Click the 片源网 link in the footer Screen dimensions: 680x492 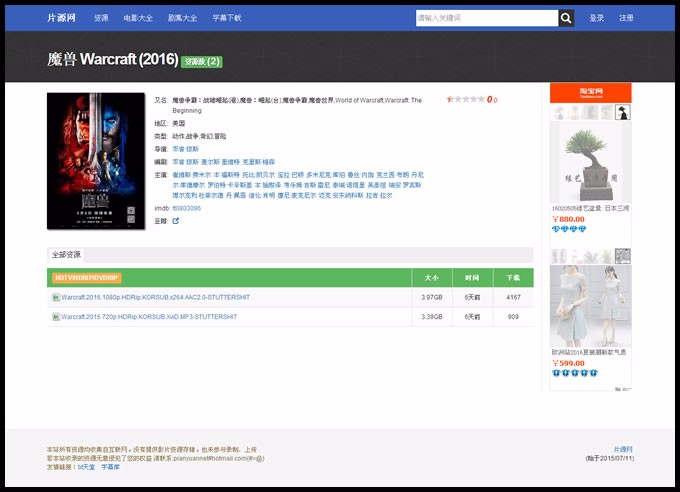623,449
